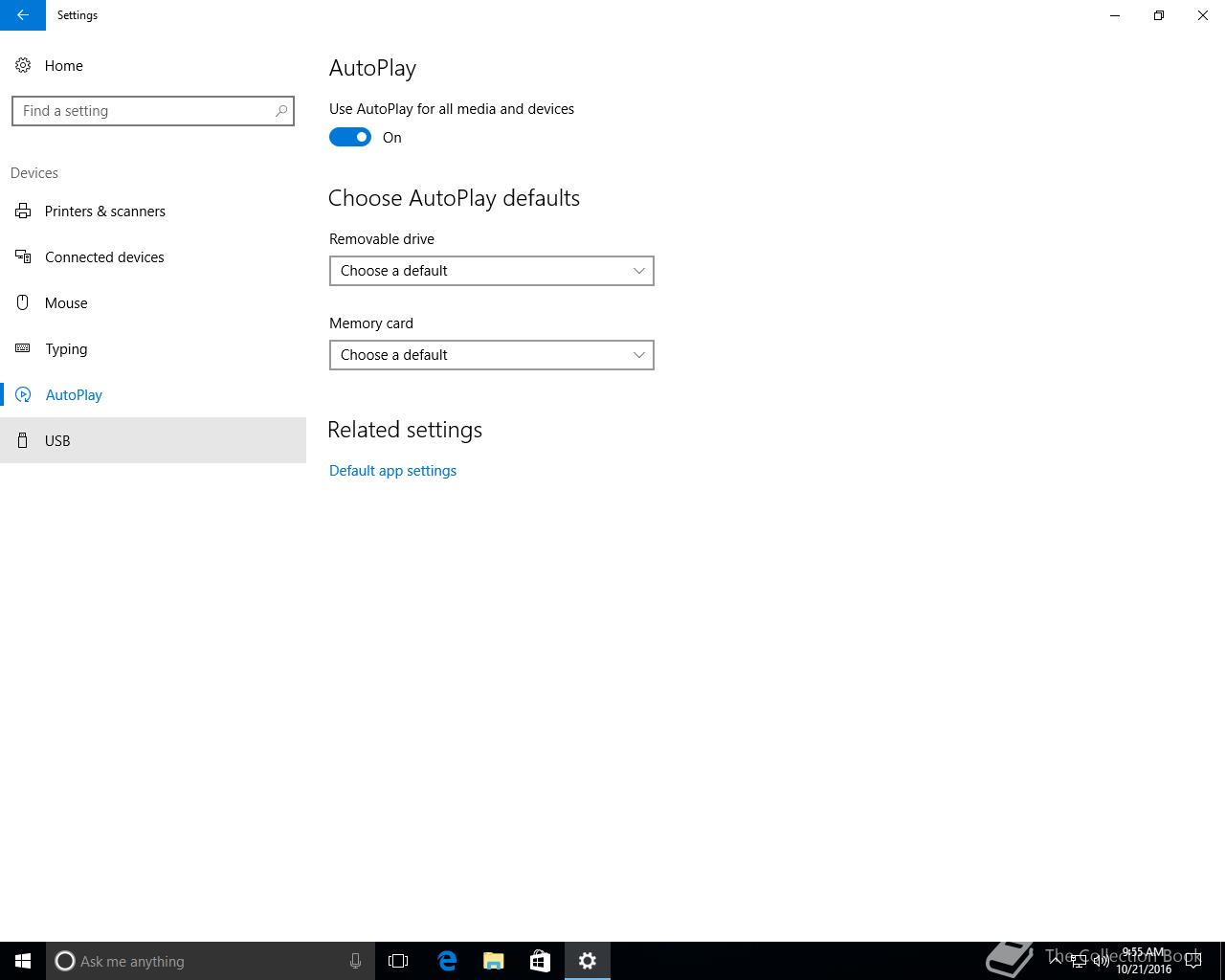Open Printers & scanners page
1225x980 pixels.
(x=153, y=211)
